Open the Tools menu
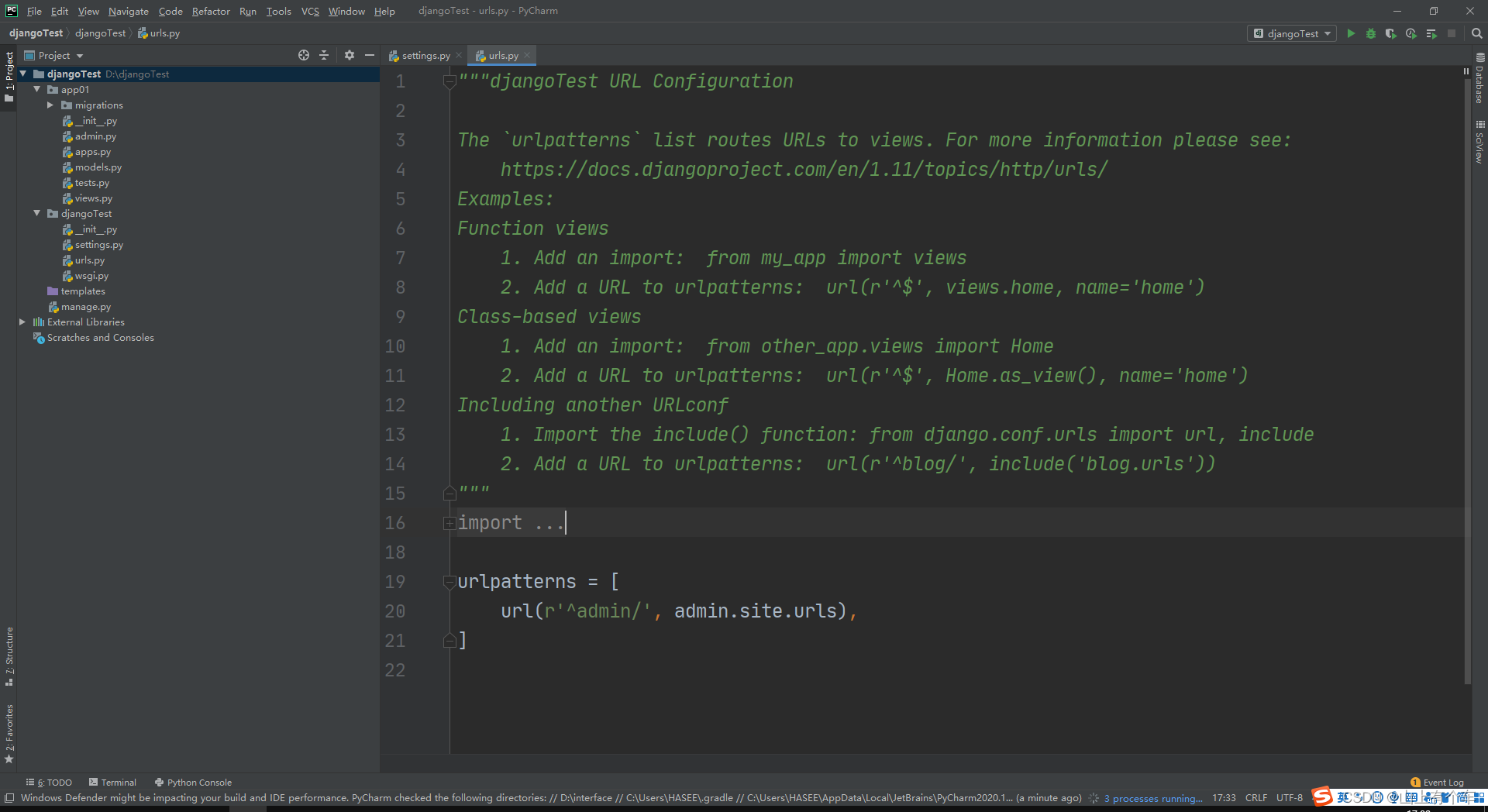 click(279, 11)
